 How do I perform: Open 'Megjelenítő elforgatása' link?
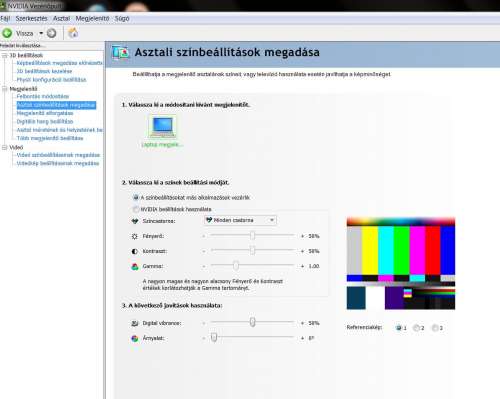pos(45,113)
